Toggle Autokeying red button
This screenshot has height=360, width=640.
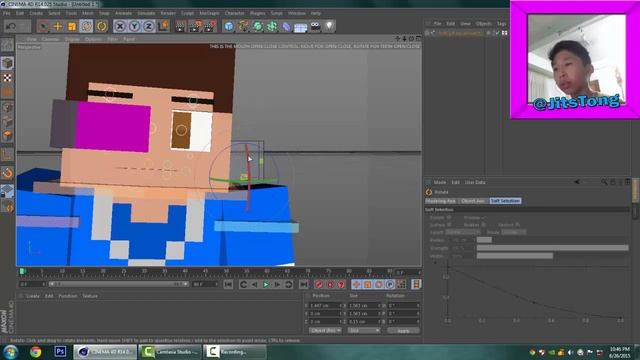click(330, 284)
